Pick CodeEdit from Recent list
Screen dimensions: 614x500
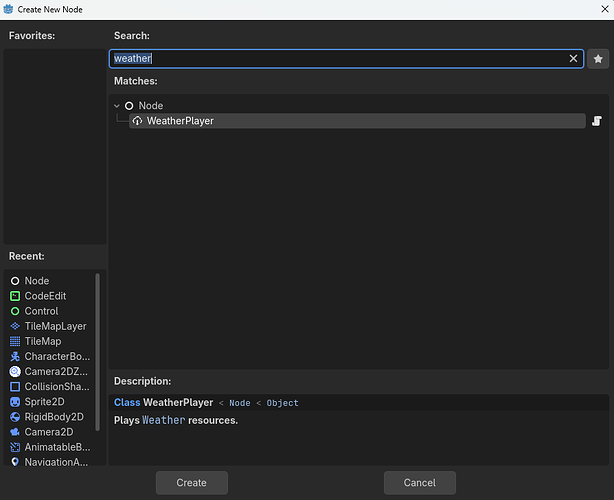pos(45,296)
